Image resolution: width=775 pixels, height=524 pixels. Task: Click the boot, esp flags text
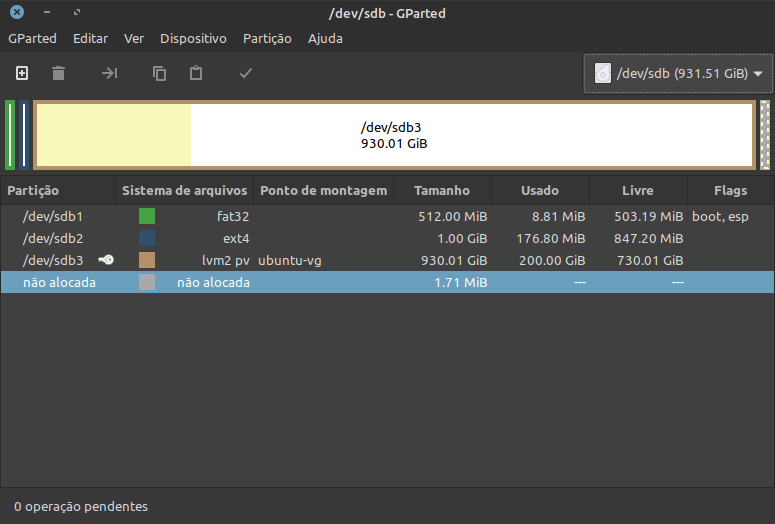[x=720, y=217]
